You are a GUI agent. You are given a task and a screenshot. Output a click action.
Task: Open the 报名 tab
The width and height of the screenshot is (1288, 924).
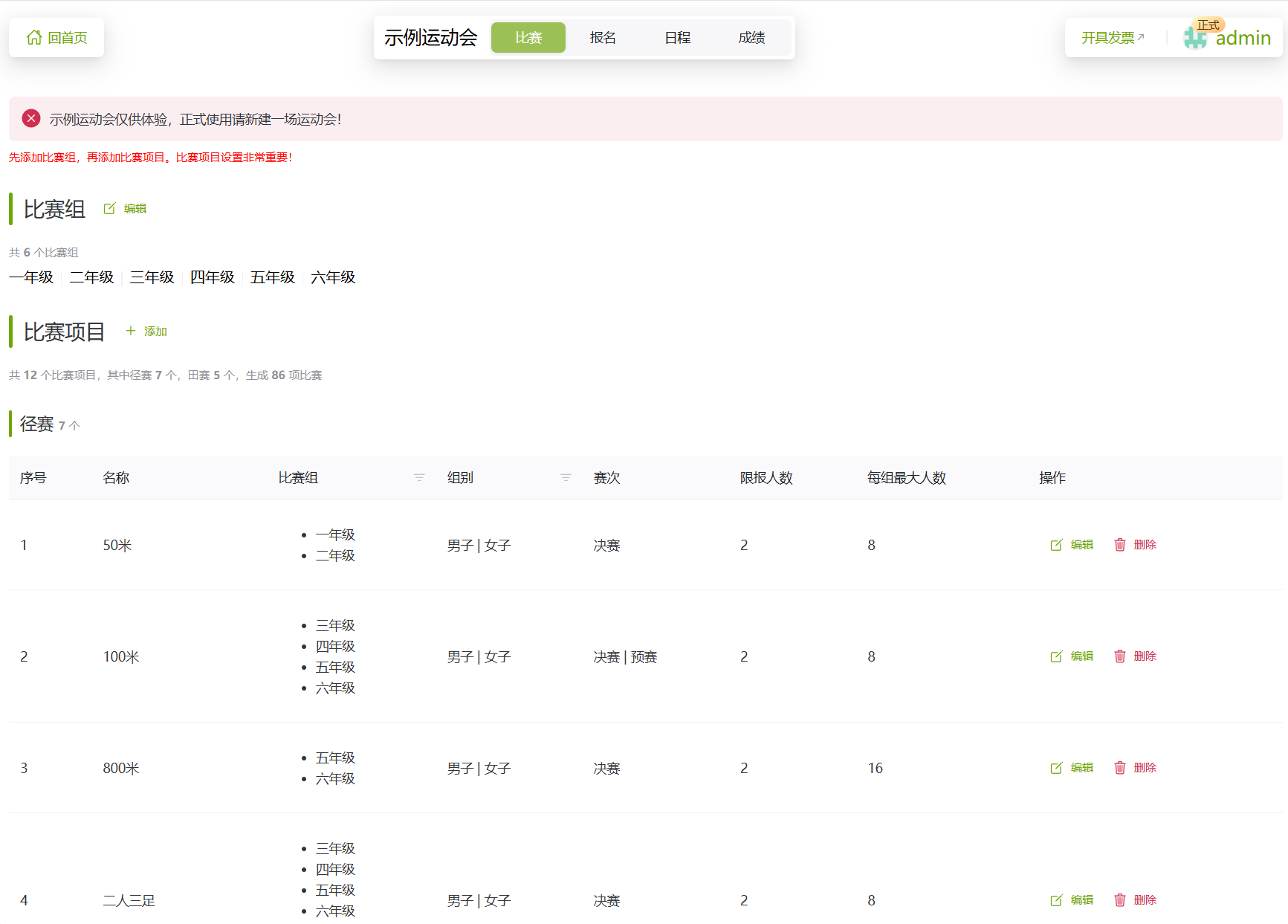[603, 37]
